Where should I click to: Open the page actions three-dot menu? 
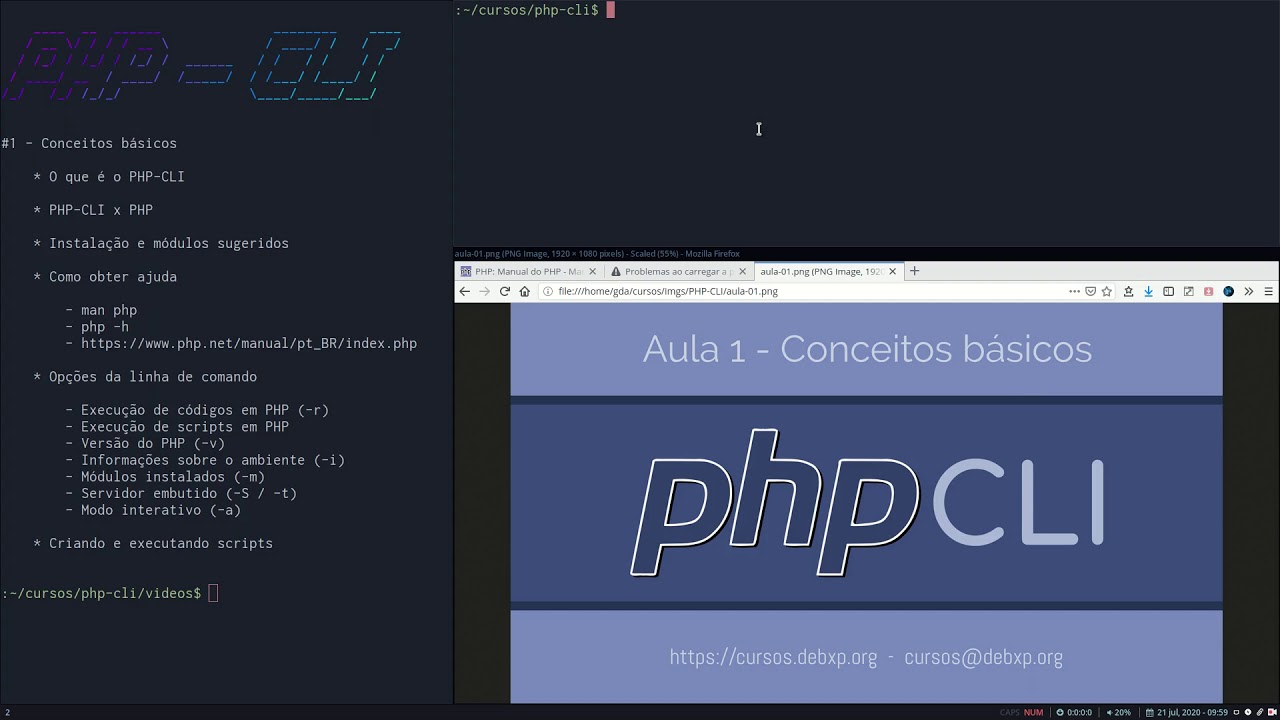(x=1074, y=291)
